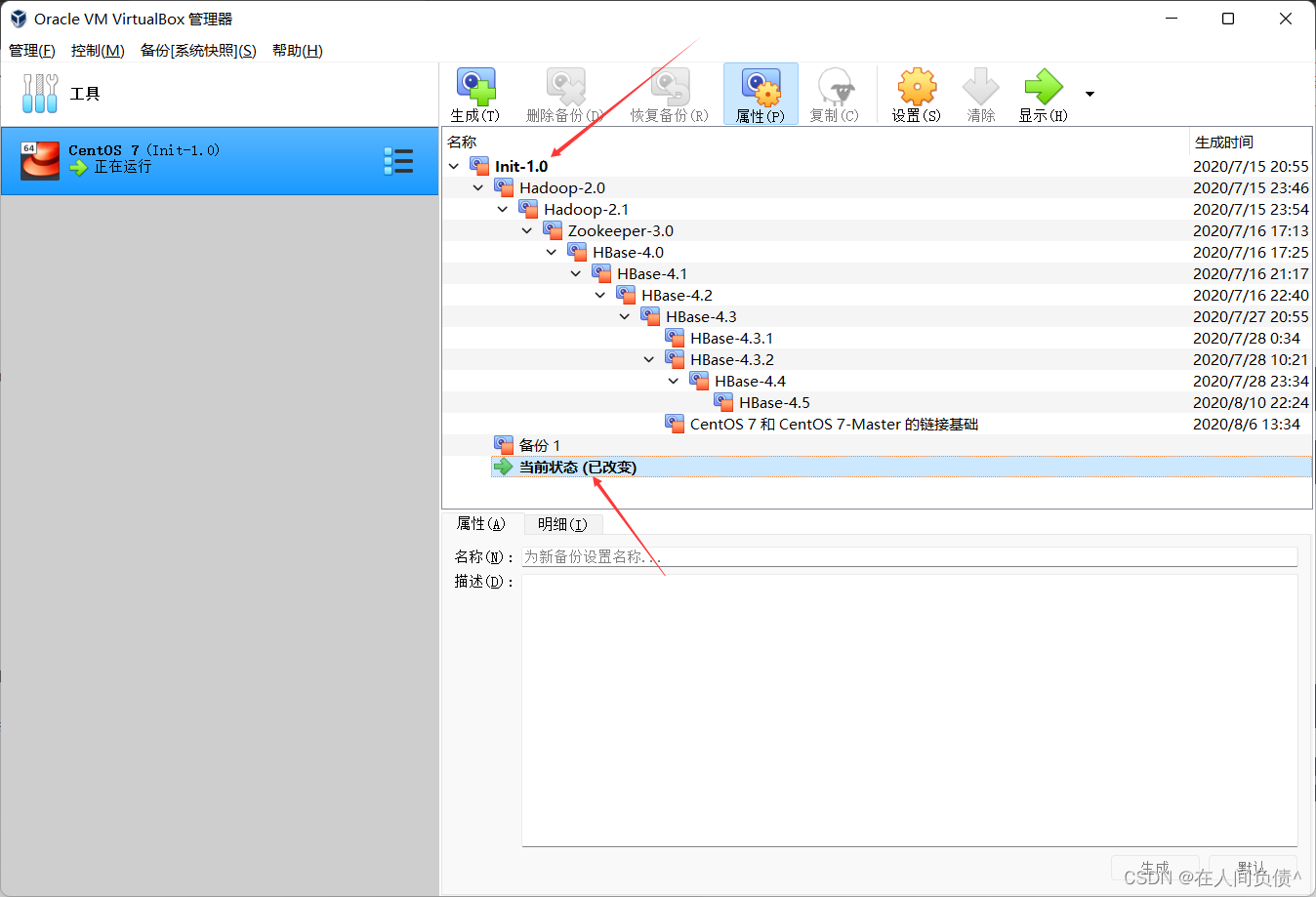The image size is (1316, 897).
Task: Open the 备份[系统快照](S) menu
Action: pyautogui.click(x=198, y=51)
